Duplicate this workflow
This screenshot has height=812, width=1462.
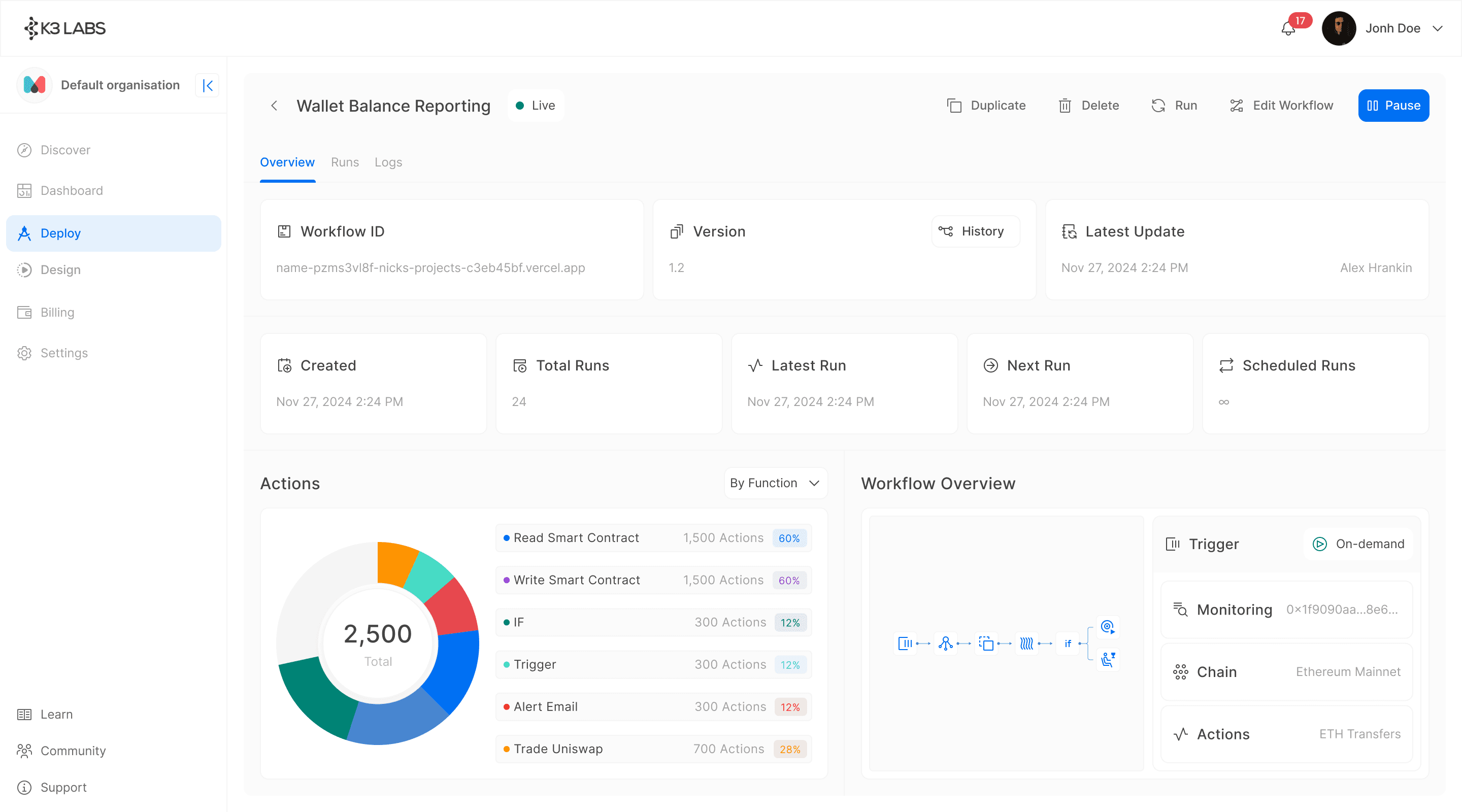(986, 106)
